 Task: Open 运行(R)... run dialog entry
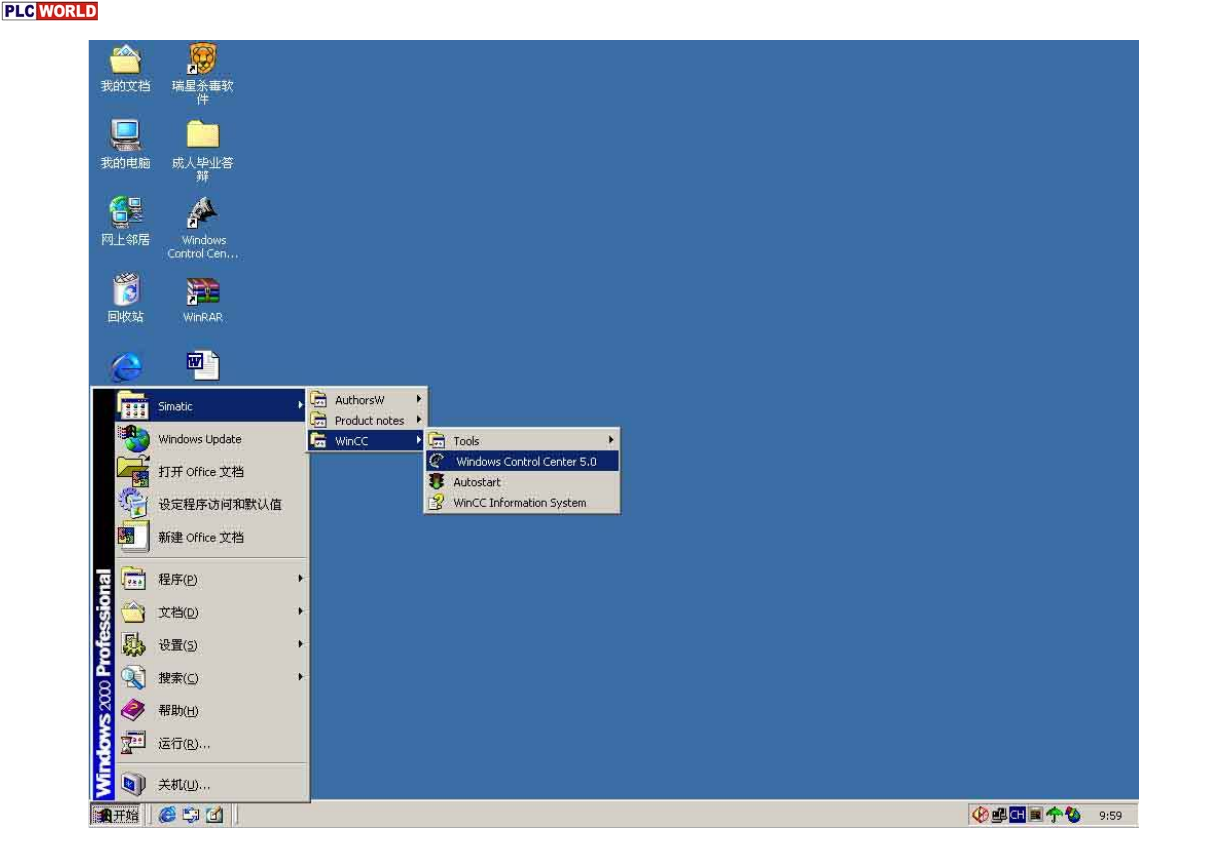[211, 744]
